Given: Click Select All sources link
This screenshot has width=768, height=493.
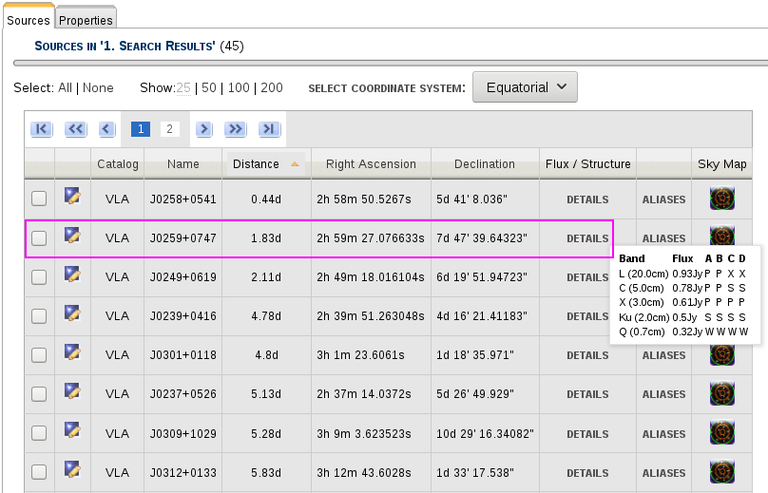Looking at the screenshot, I should pos(65,88).
